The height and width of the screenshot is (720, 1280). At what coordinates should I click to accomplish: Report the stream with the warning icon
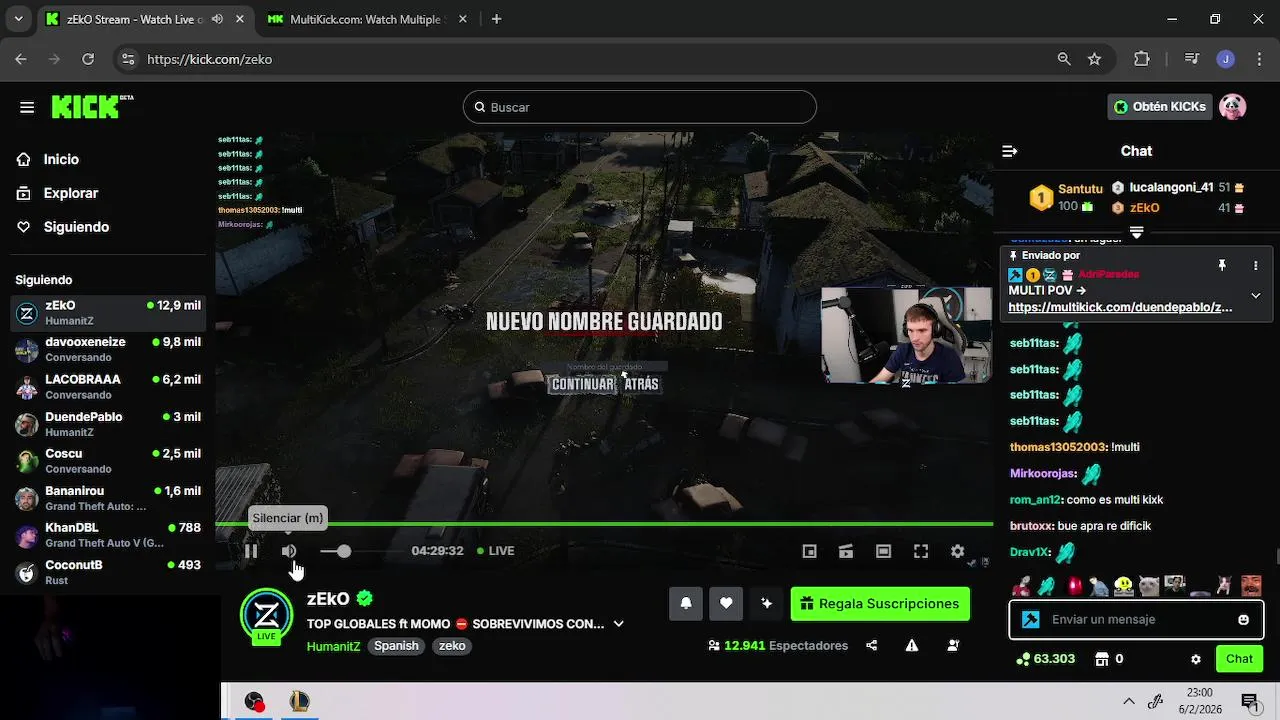[x=912, y=646]
